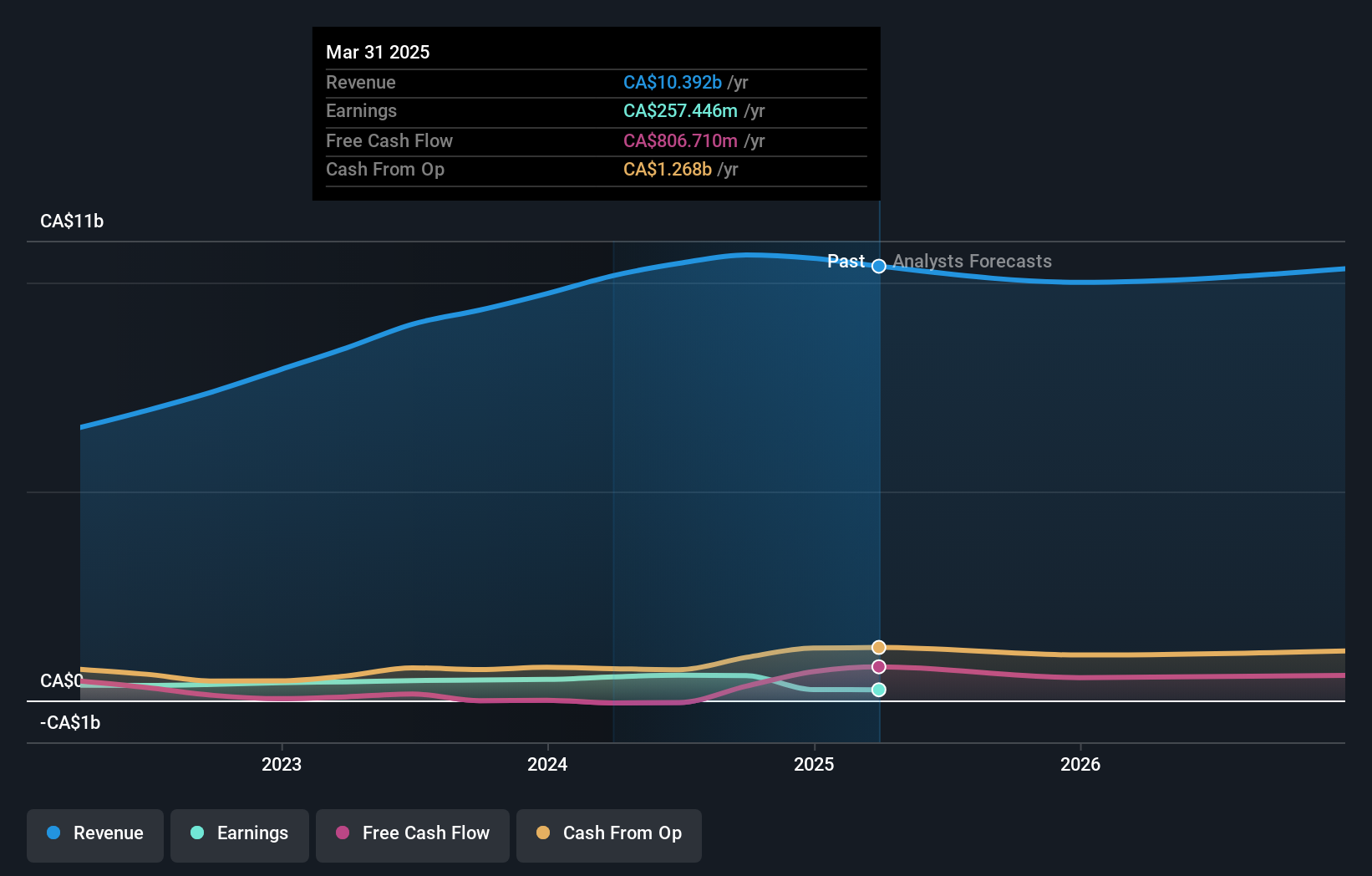This screenshot has width=1372, height=876.
Task: Click the -CA$1b y-axis label
Action: (70, 722)
